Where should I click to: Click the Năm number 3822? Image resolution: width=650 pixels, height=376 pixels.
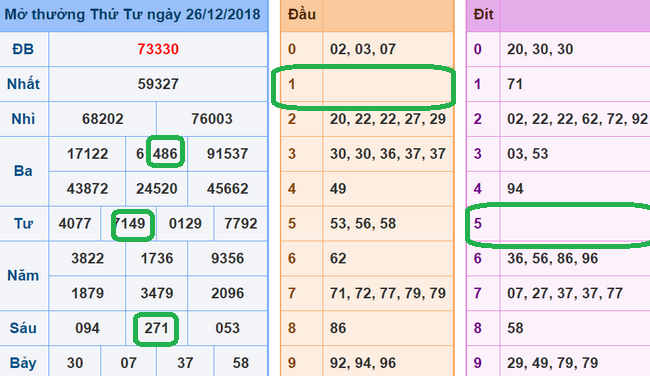(87, 258)
